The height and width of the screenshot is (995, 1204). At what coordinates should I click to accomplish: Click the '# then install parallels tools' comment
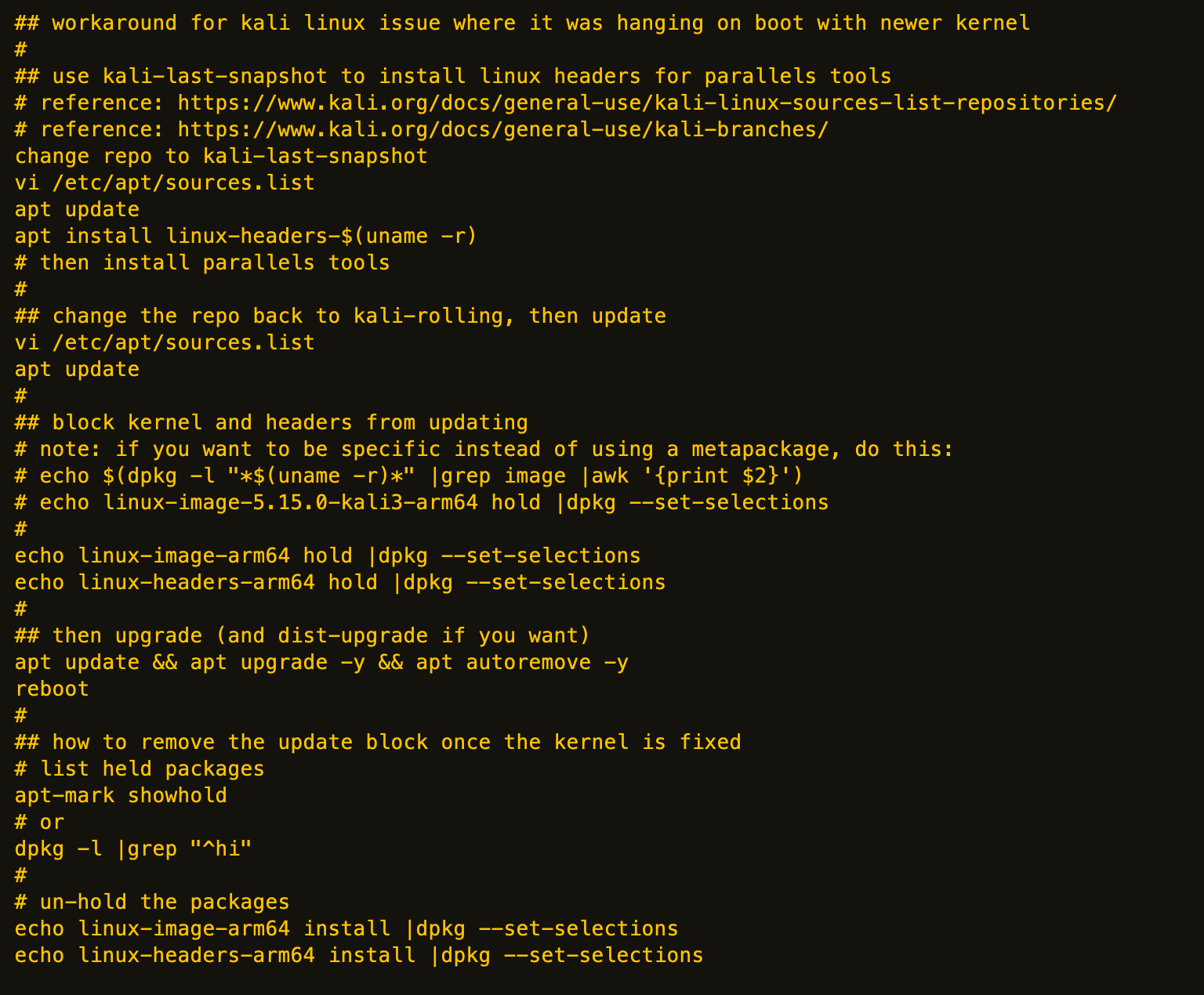point(202,263)
